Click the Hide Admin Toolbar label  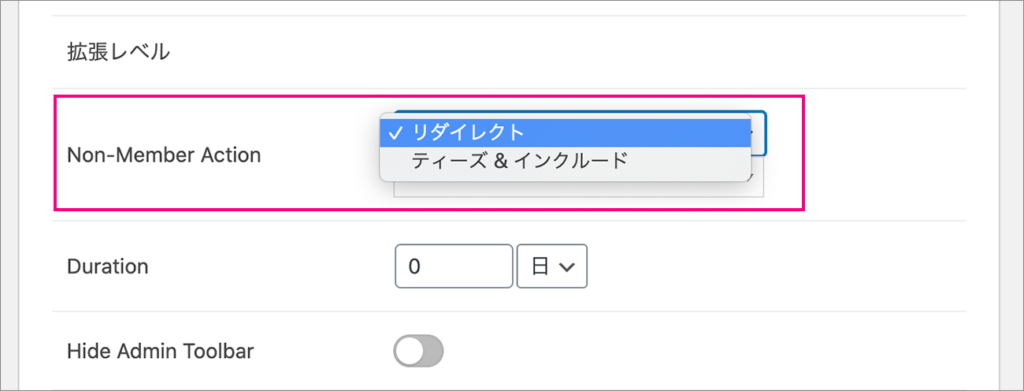[161, 351]
